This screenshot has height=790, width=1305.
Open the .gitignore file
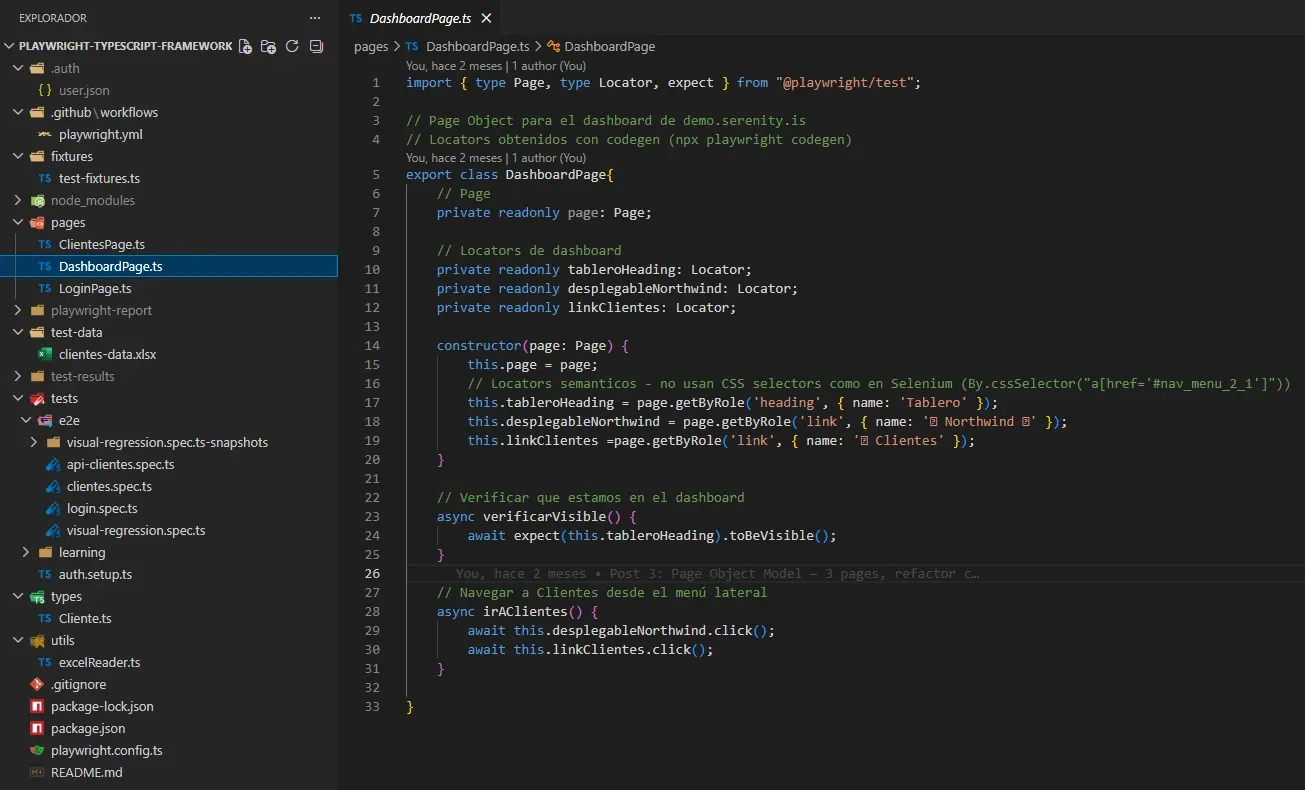[78, 684]
